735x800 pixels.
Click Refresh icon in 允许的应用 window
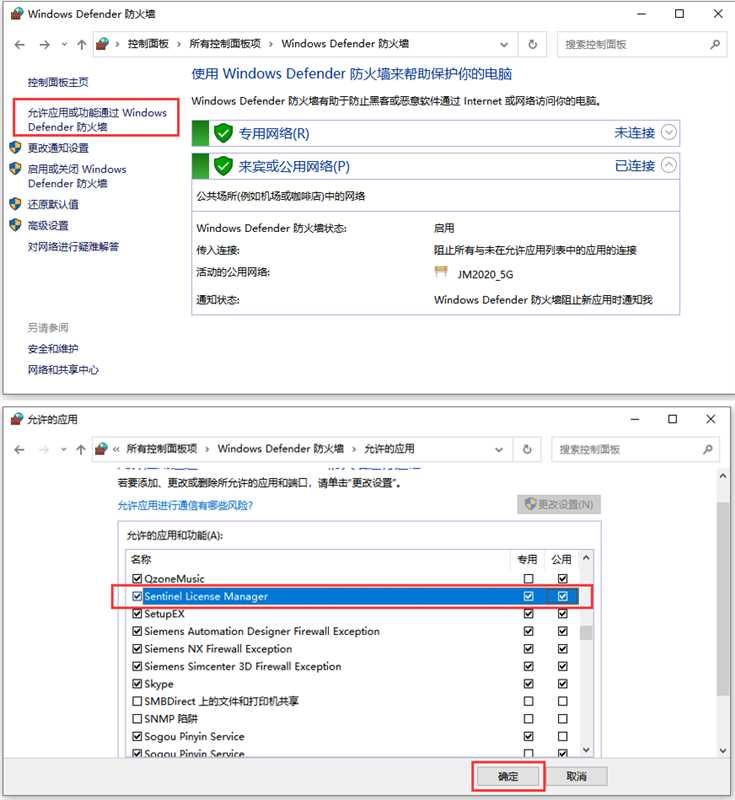527,449
